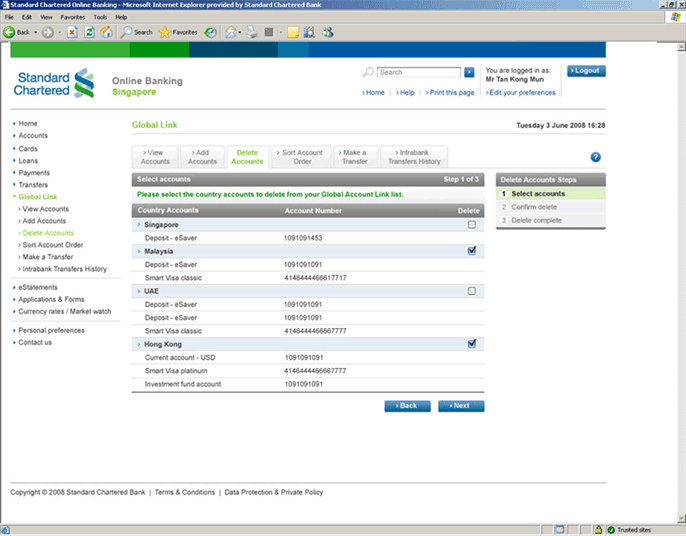Click the Print toolbar icon
Screen dimensions: 686x536
(x=252, y=32)
